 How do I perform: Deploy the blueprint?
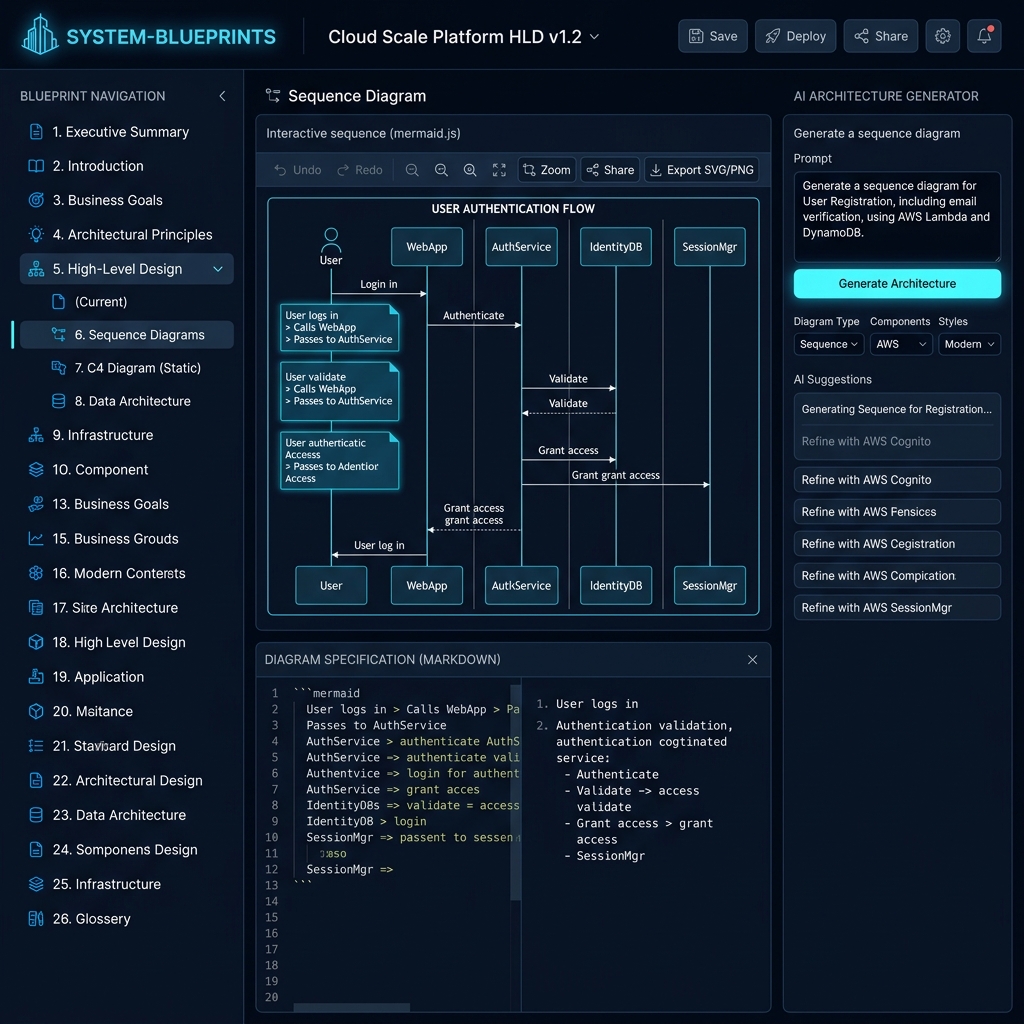click(795, 37)
